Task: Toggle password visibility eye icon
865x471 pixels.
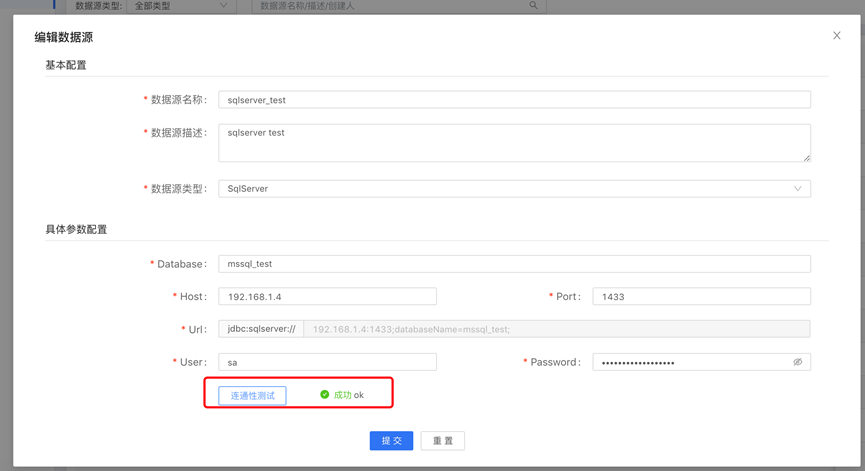Action: [797, 362]
